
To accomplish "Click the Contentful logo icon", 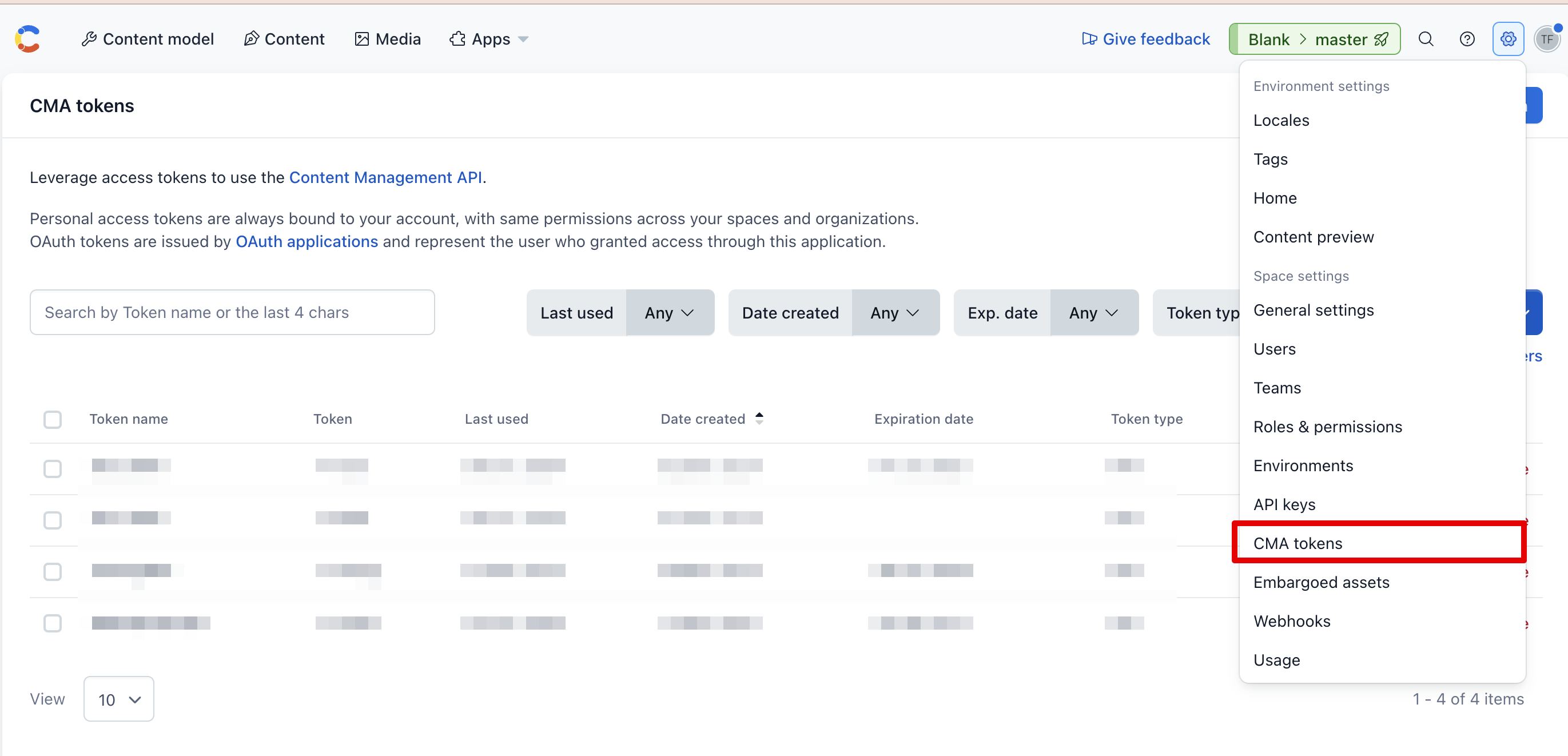I will coord(27,39).
